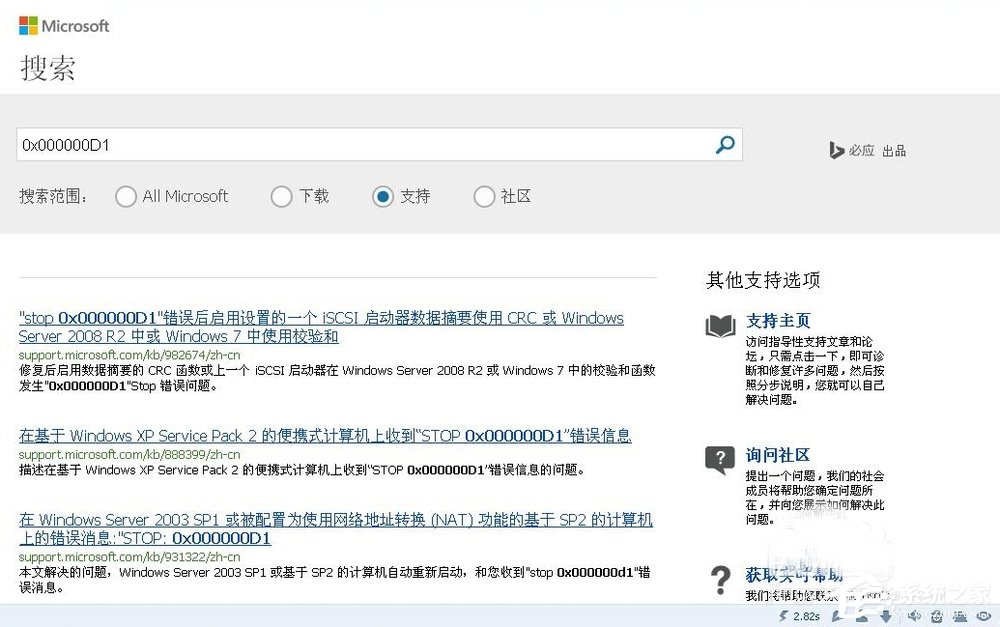Select the All Microsoft search scope

[126, 197]
